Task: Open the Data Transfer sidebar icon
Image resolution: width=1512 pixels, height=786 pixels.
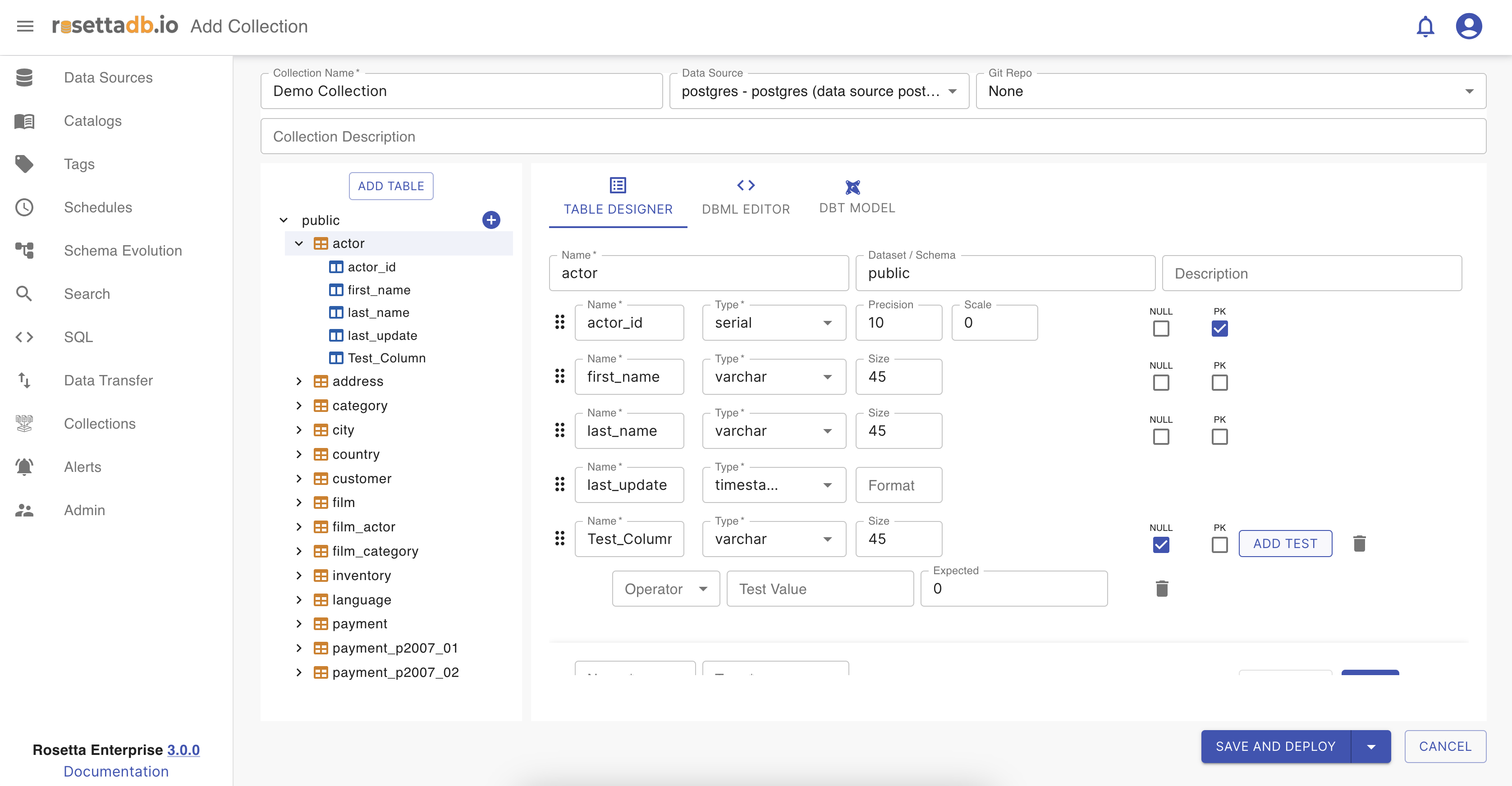Action: [24, 380]
